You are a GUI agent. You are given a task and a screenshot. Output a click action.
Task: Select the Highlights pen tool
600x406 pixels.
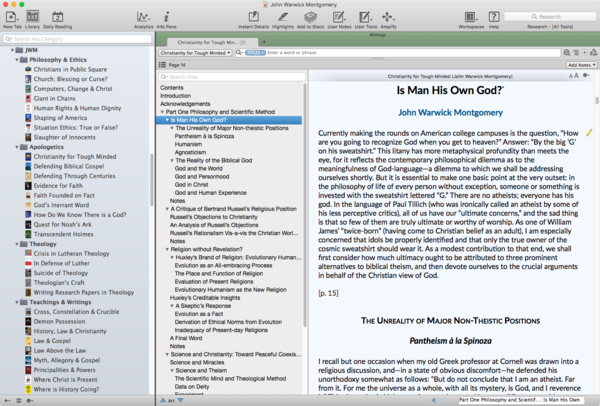coord(283,17)
